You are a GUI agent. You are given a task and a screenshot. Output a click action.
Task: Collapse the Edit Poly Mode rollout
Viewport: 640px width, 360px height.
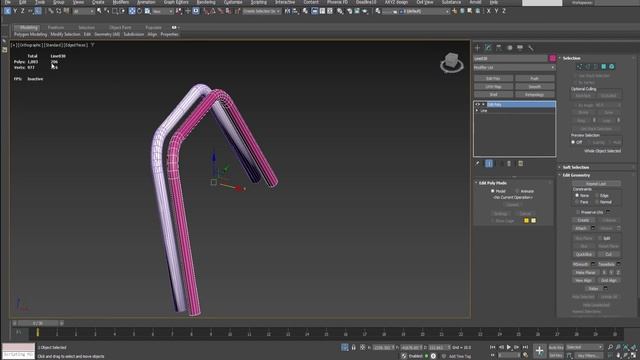point(492,183)
